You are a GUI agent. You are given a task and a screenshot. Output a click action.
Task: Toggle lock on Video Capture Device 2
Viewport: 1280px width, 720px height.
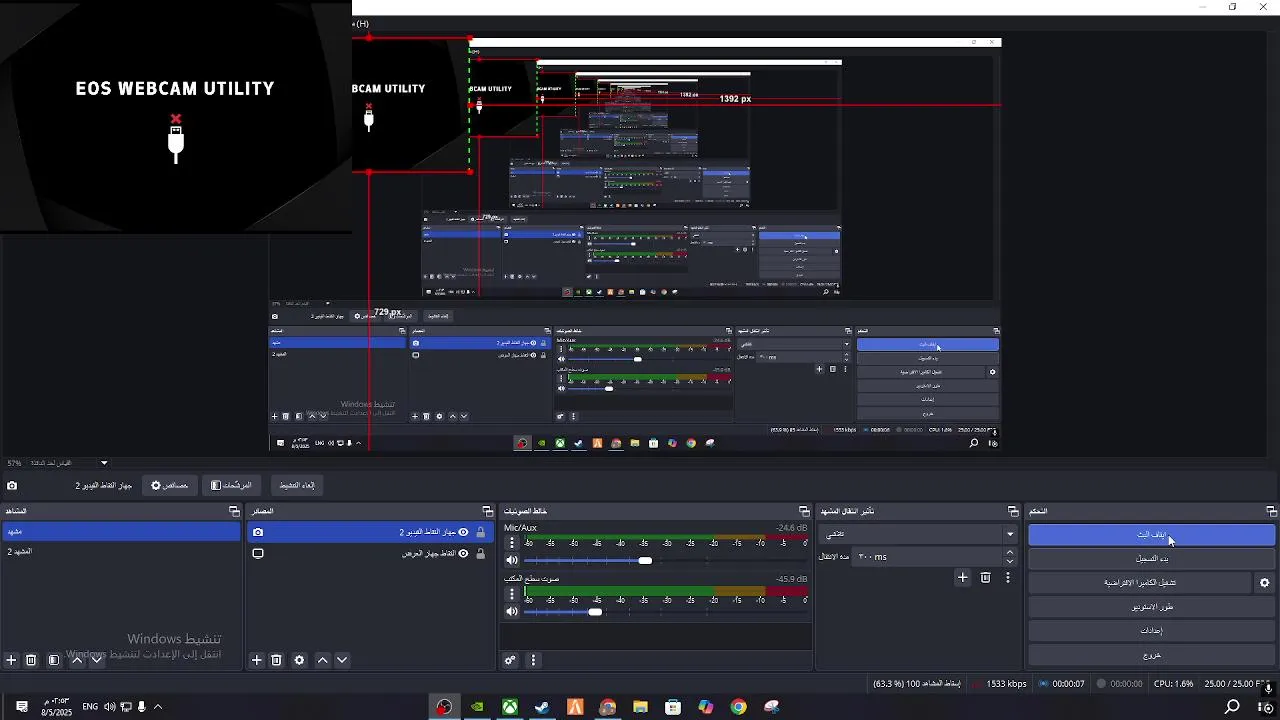pyautogui.click(x=481, y=532)
